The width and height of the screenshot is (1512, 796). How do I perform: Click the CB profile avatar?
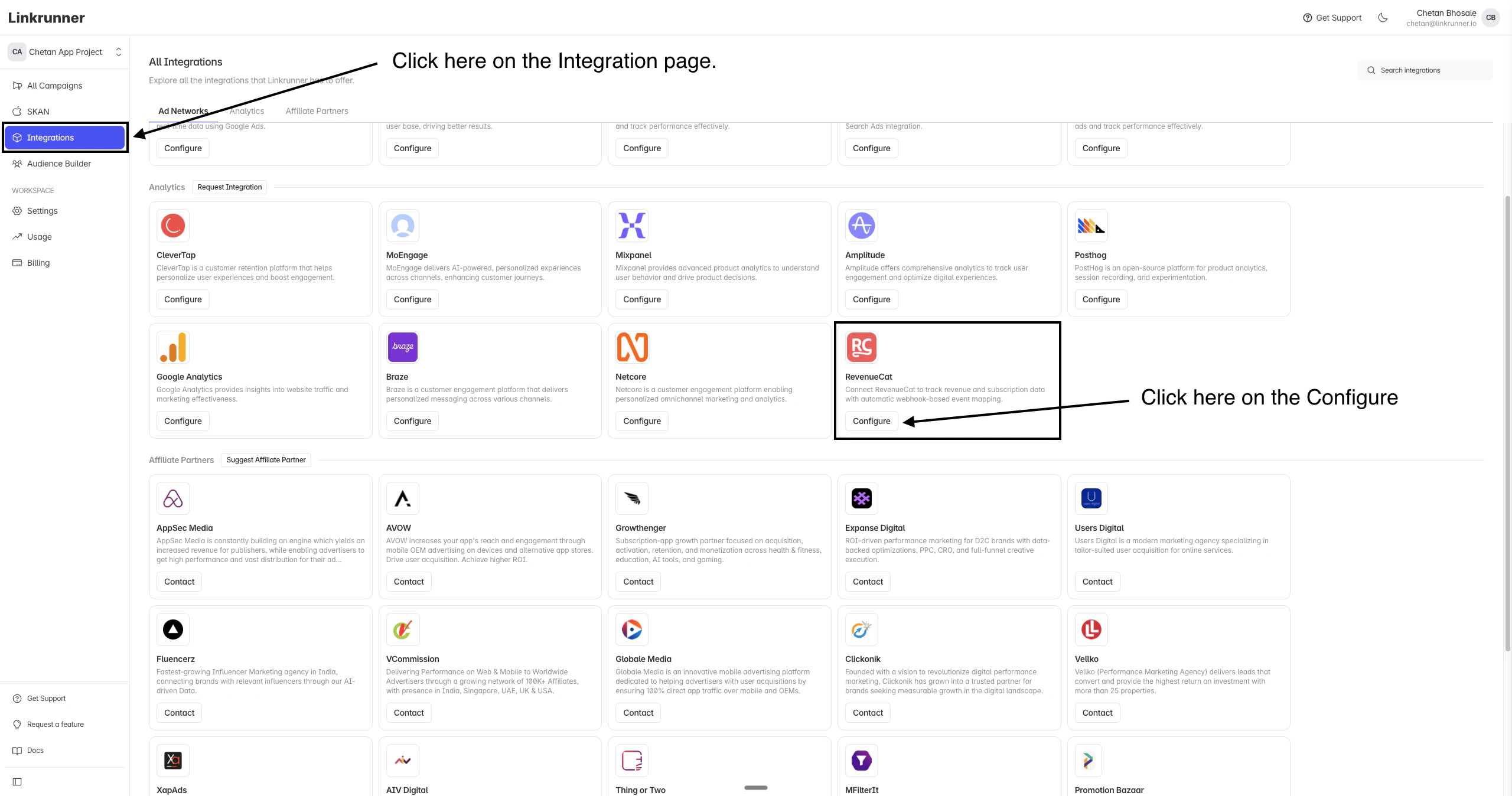pos(1490,17)
